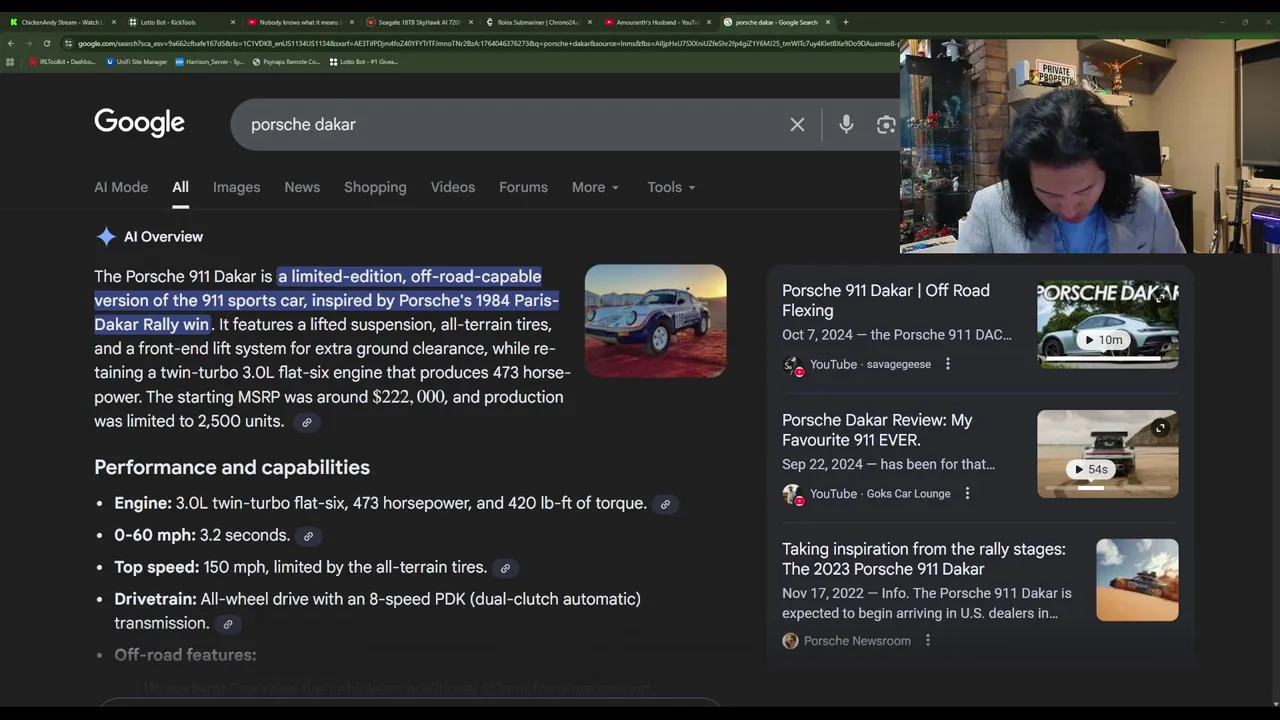The width and height of the screenshot is (1280, 720).
Task: Switch to Images results
Action: point(236,187)
